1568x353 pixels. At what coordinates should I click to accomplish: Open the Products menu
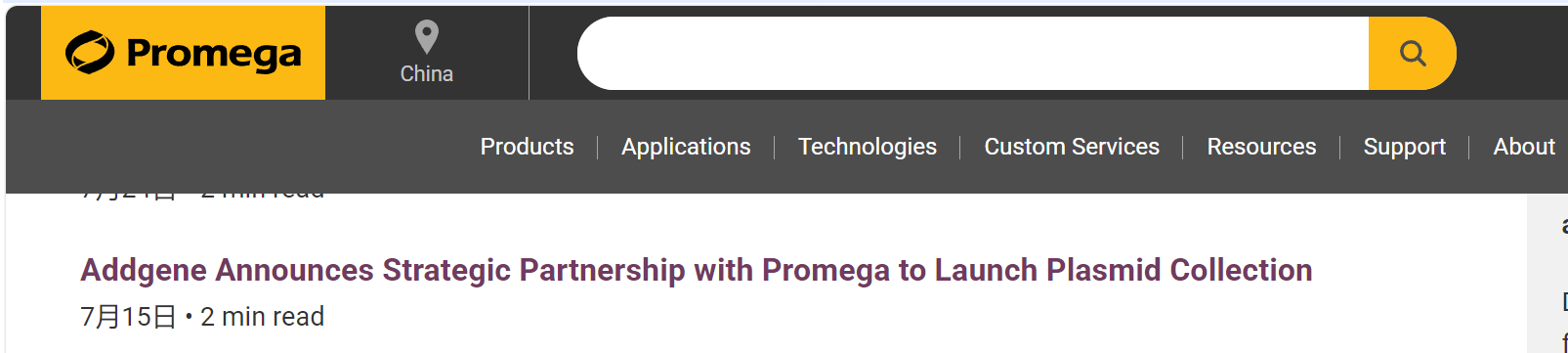(527, 147)
